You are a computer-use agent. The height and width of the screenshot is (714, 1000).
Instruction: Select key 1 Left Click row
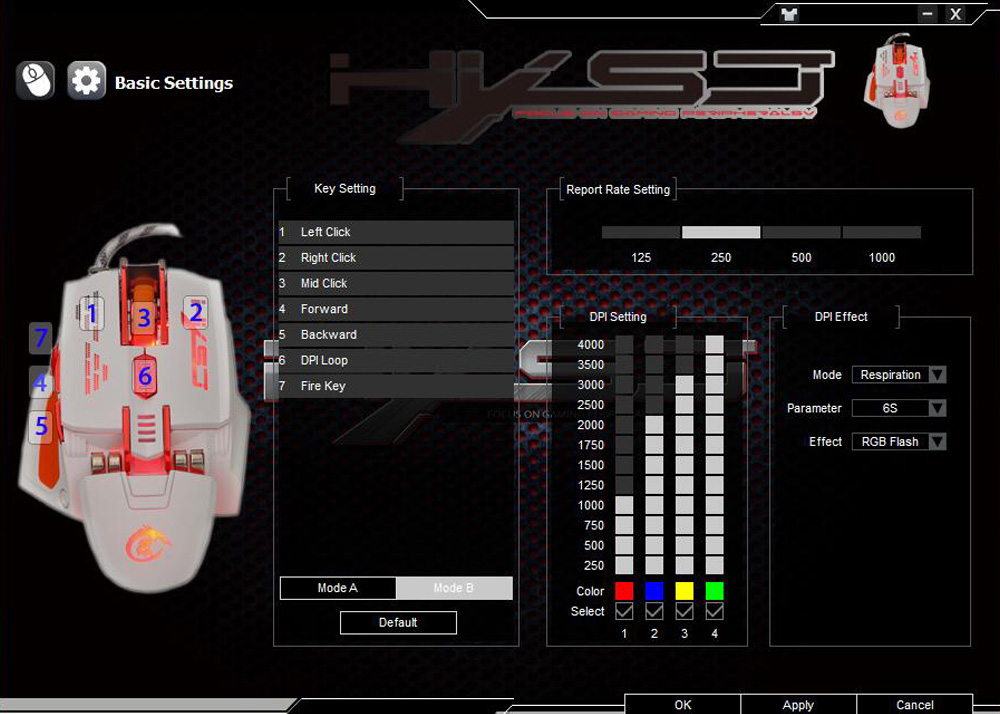click(396, 232)
